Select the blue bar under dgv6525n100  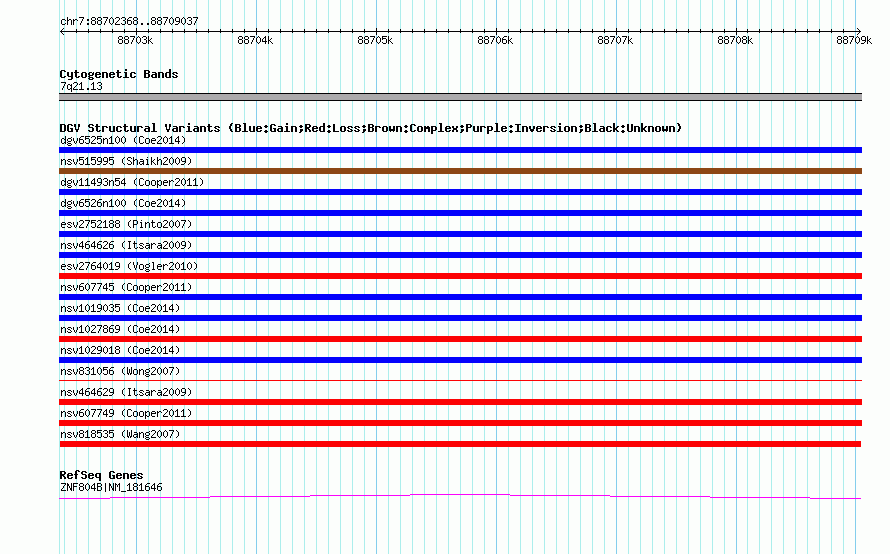pyautogui.click(x=460, y=150)
